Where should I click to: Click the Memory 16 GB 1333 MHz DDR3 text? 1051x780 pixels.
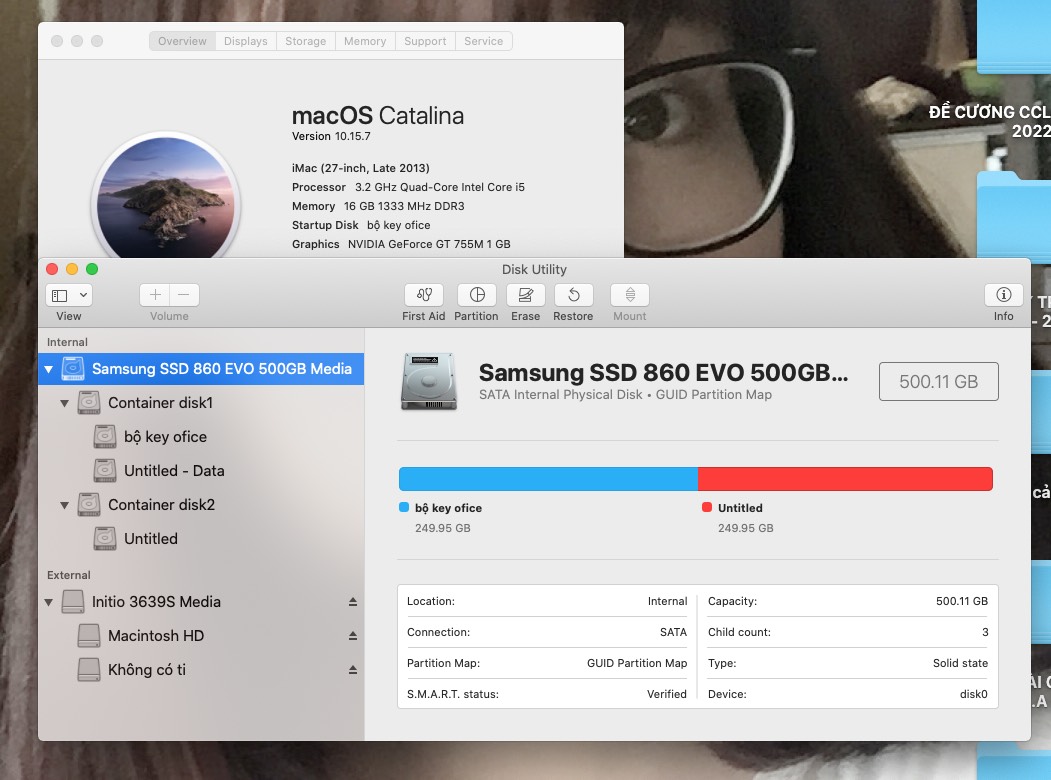click(378, 206)
